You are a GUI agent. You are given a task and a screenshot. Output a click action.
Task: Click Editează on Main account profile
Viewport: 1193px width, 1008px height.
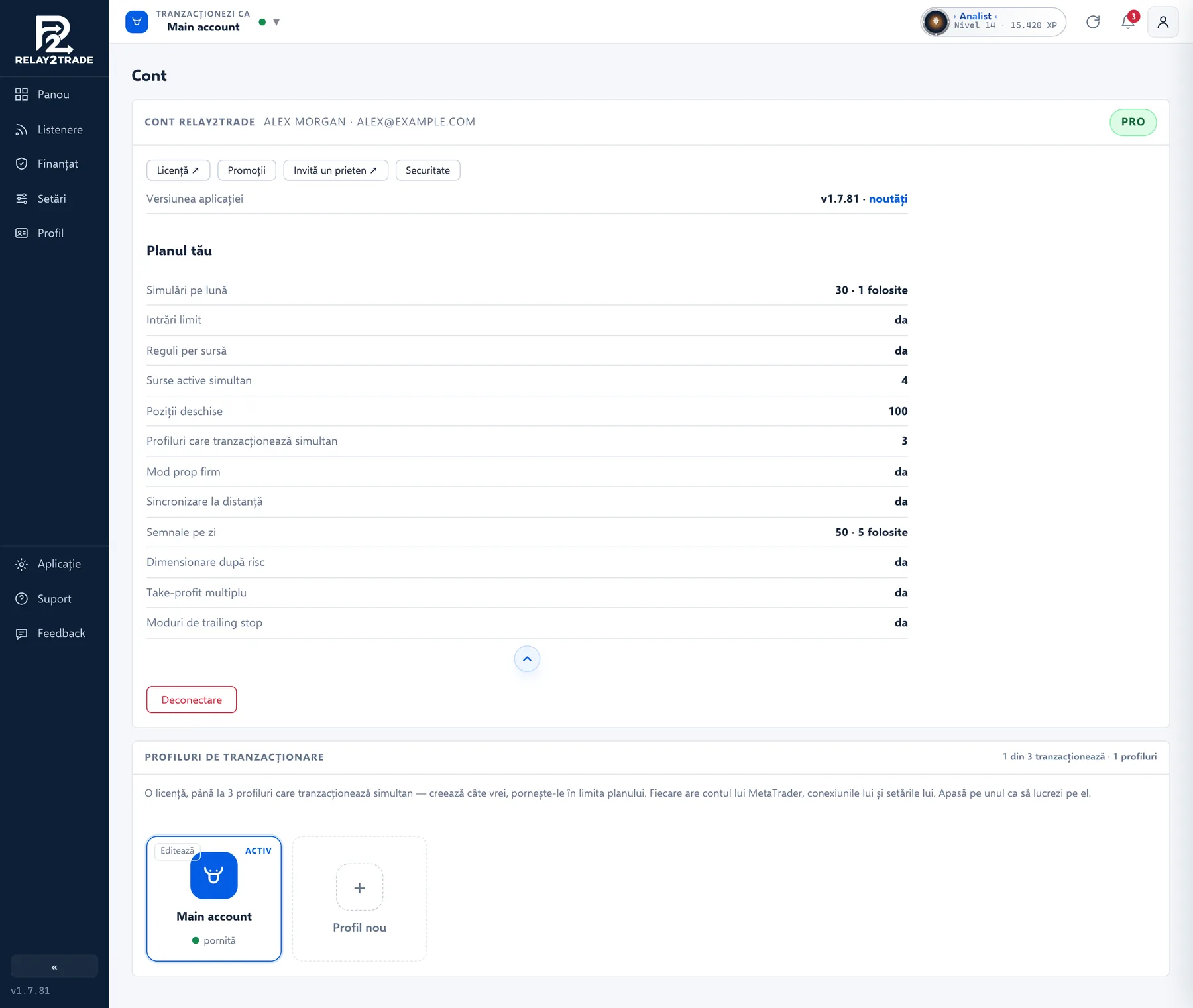click(177, 851)
